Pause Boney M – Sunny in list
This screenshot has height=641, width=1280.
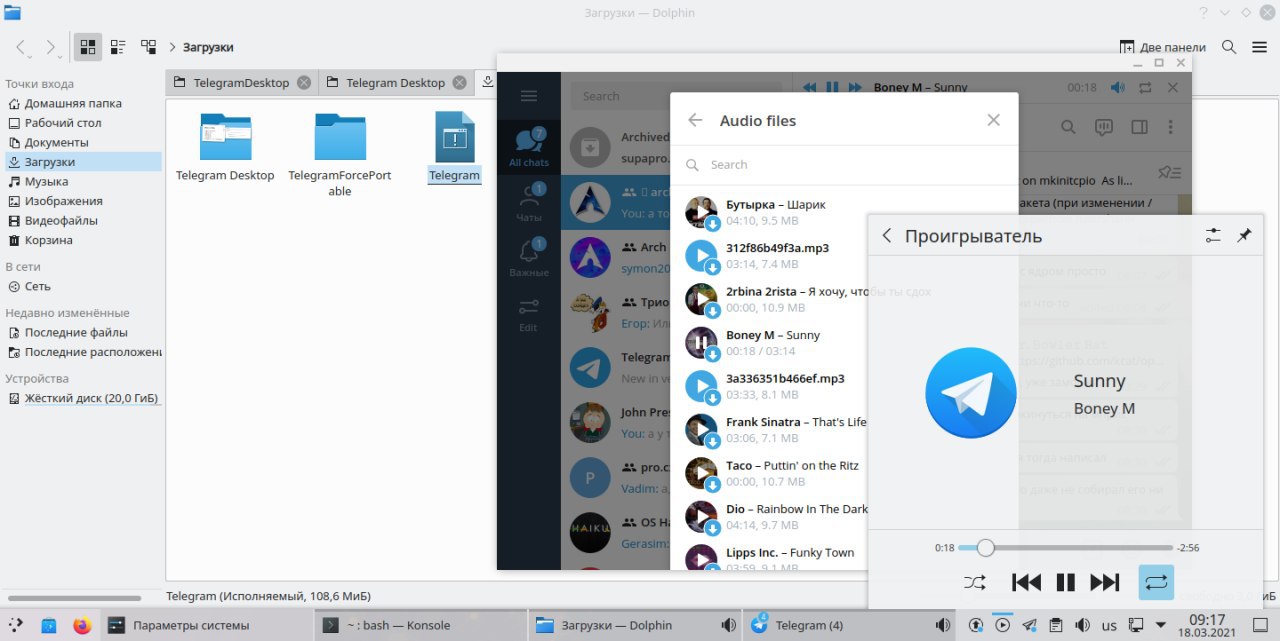pyautogui.click(x=701, y=343)
